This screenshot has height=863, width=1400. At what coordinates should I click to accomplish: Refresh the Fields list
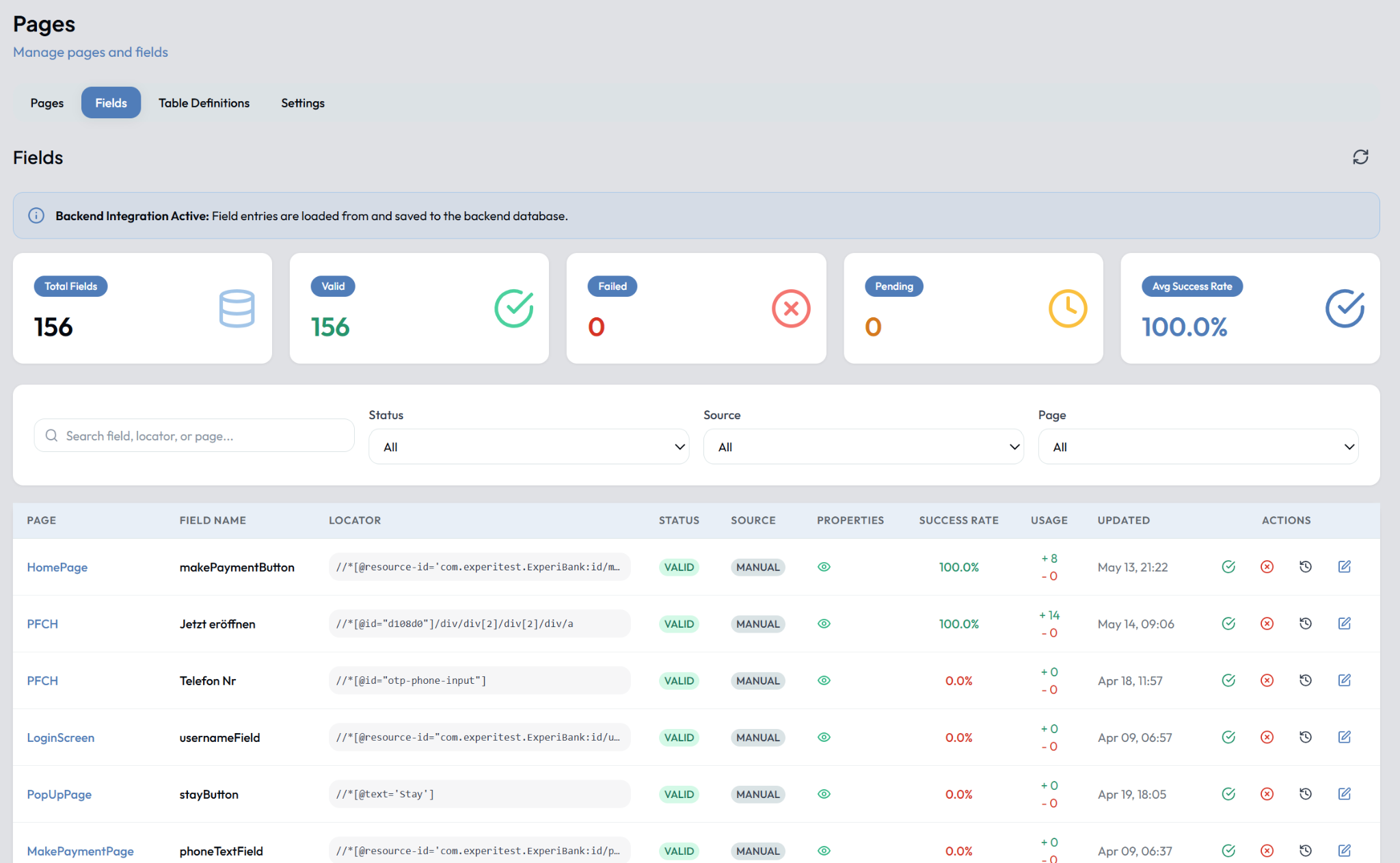(x=1360, y=157)
